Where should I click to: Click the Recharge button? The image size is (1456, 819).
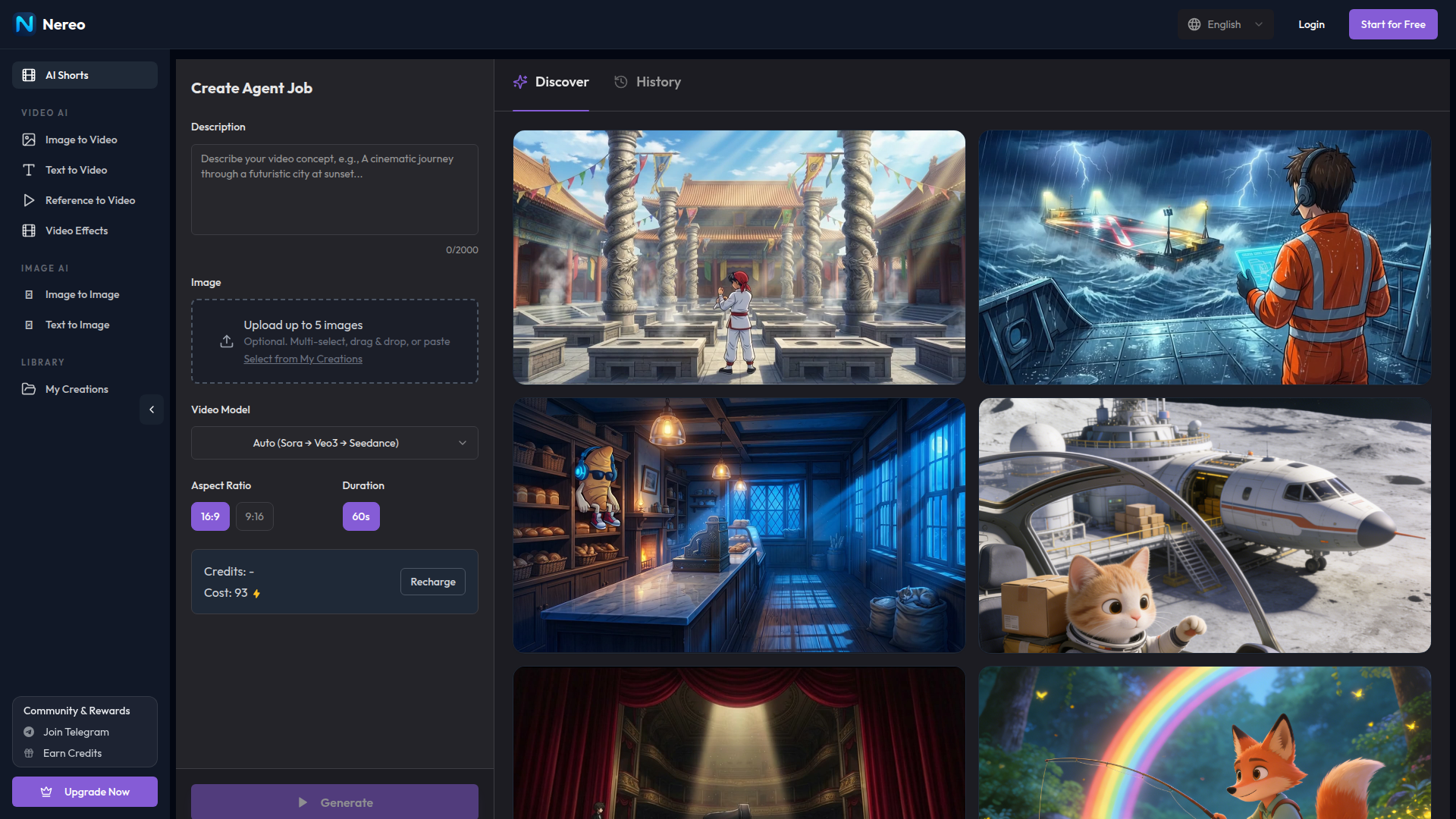click(432, 582)
